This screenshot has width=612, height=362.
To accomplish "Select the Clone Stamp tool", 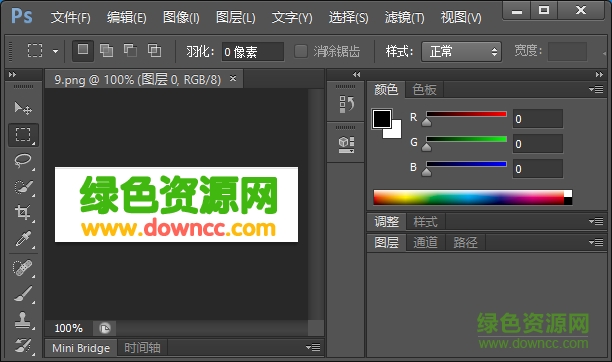I will tap(23, 320).
